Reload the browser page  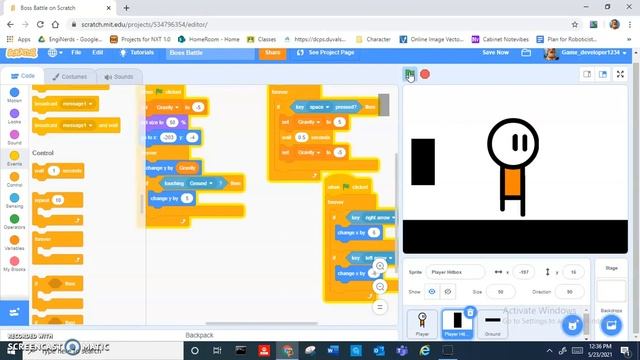[x=40, y=24]
